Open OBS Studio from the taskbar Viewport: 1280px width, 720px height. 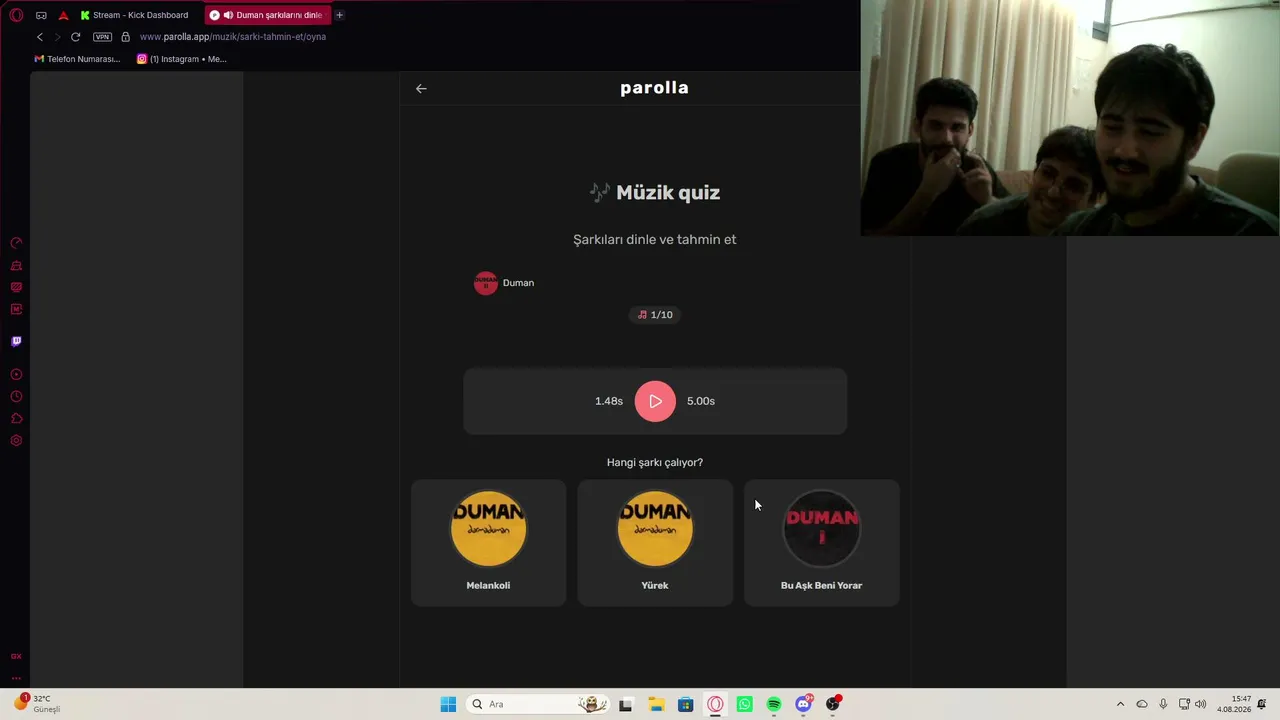pyautogui.click(x=833, y=704)
